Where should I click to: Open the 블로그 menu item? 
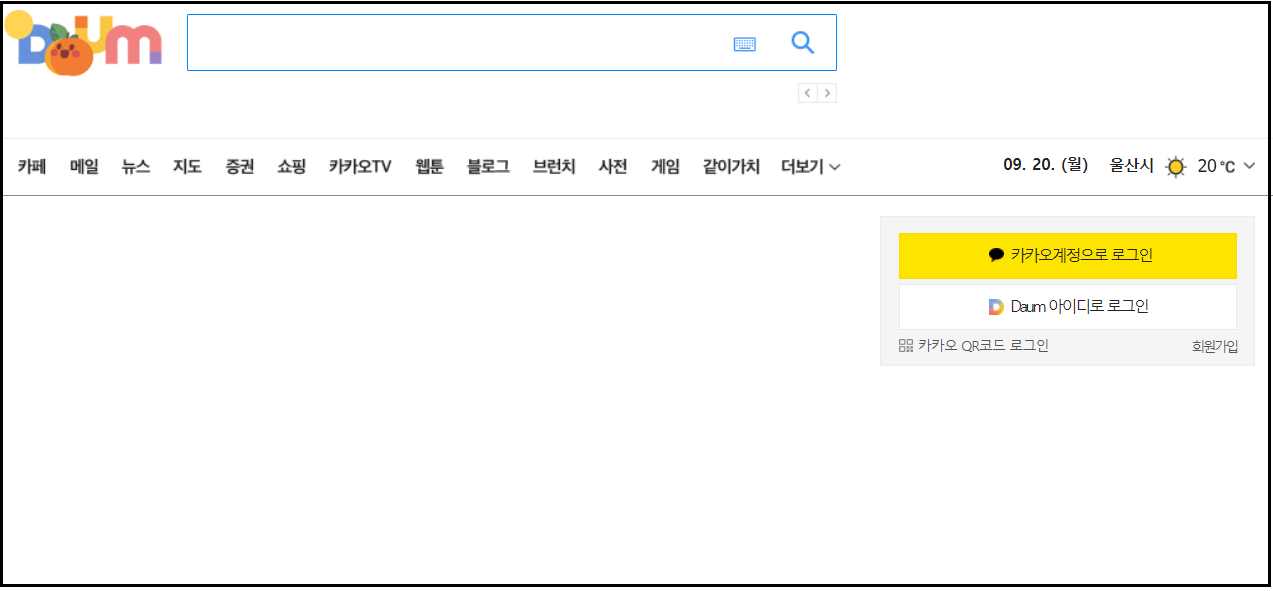(488, 167)
